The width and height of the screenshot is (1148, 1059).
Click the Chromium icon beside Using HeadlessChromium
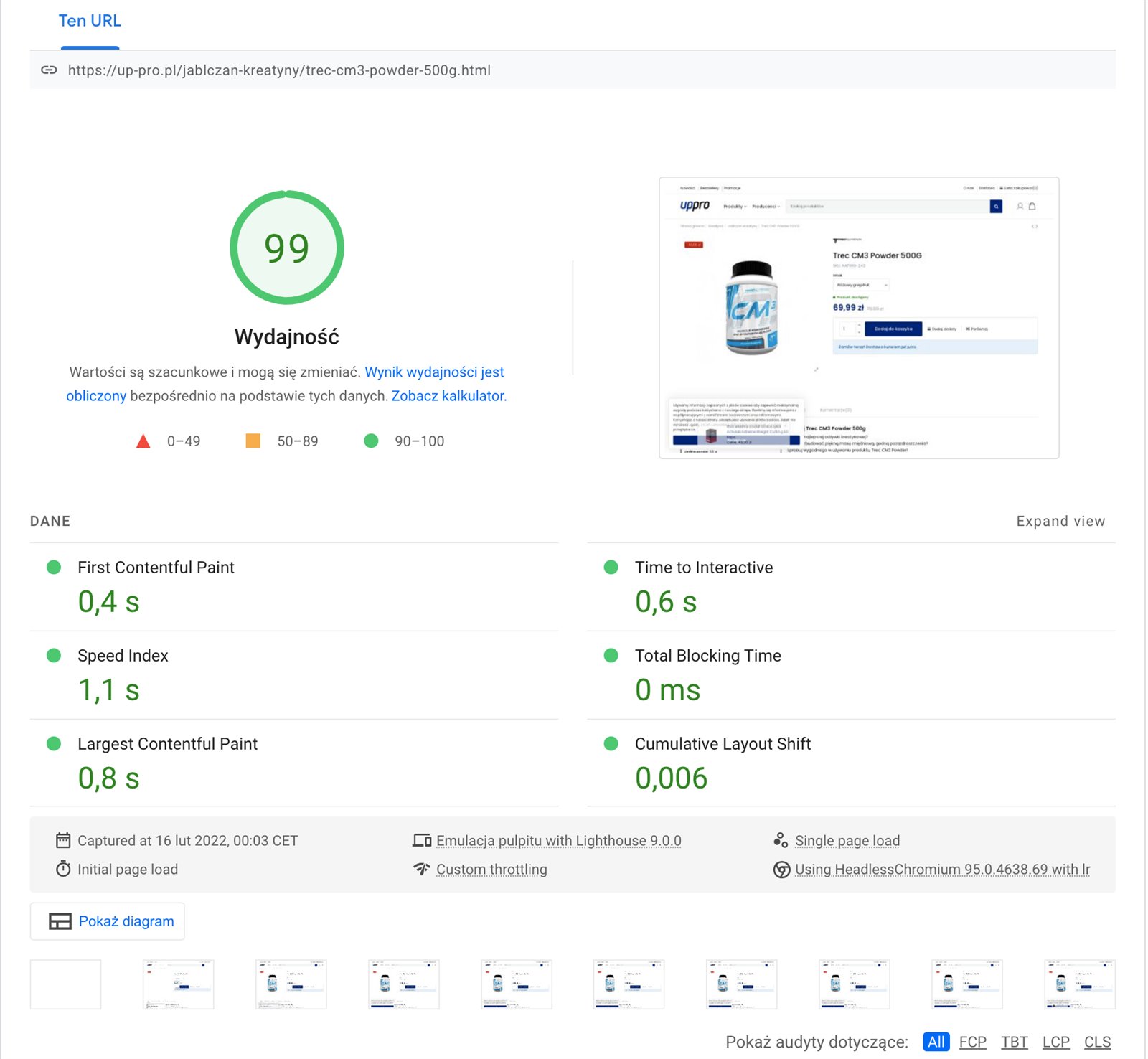pyautogui.click(x=781, y=870)
